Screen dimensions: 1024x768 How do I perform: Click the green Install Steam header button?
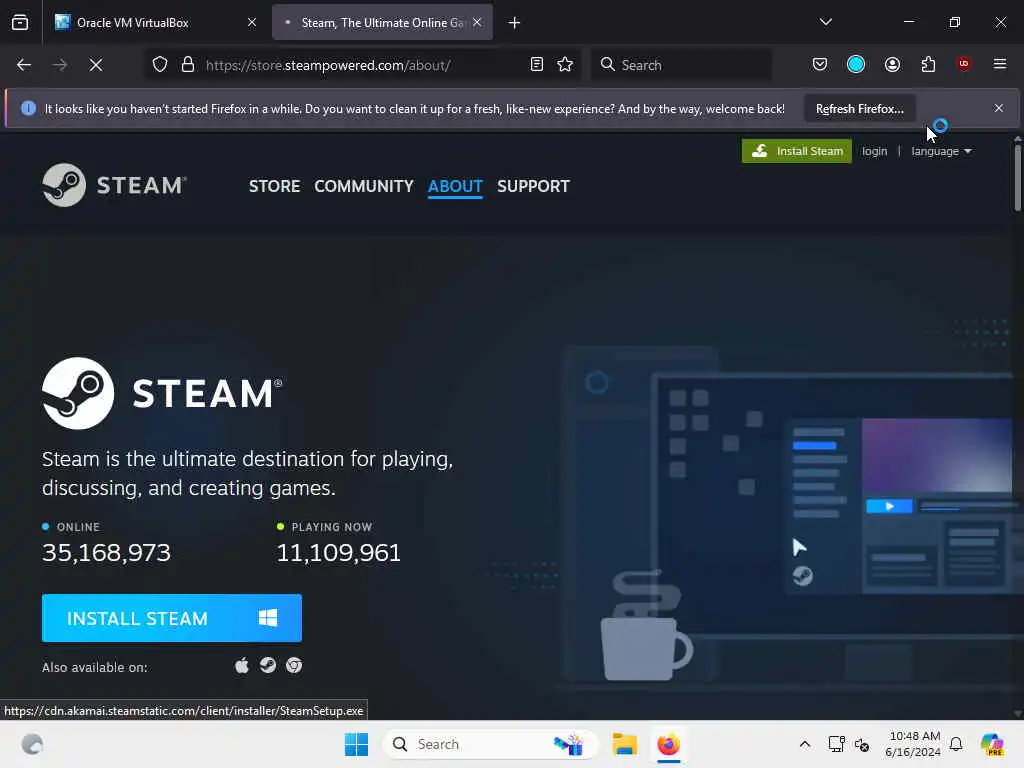click(797, 152)
